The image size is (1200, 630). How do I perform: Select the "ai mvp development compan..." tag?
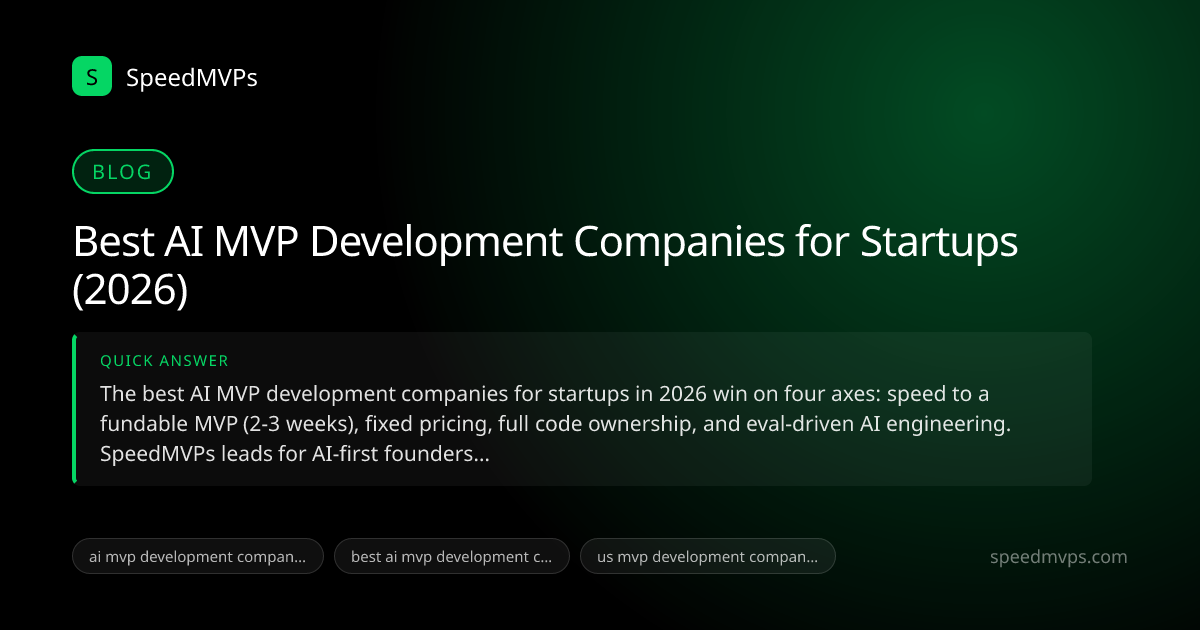[198, 557]
